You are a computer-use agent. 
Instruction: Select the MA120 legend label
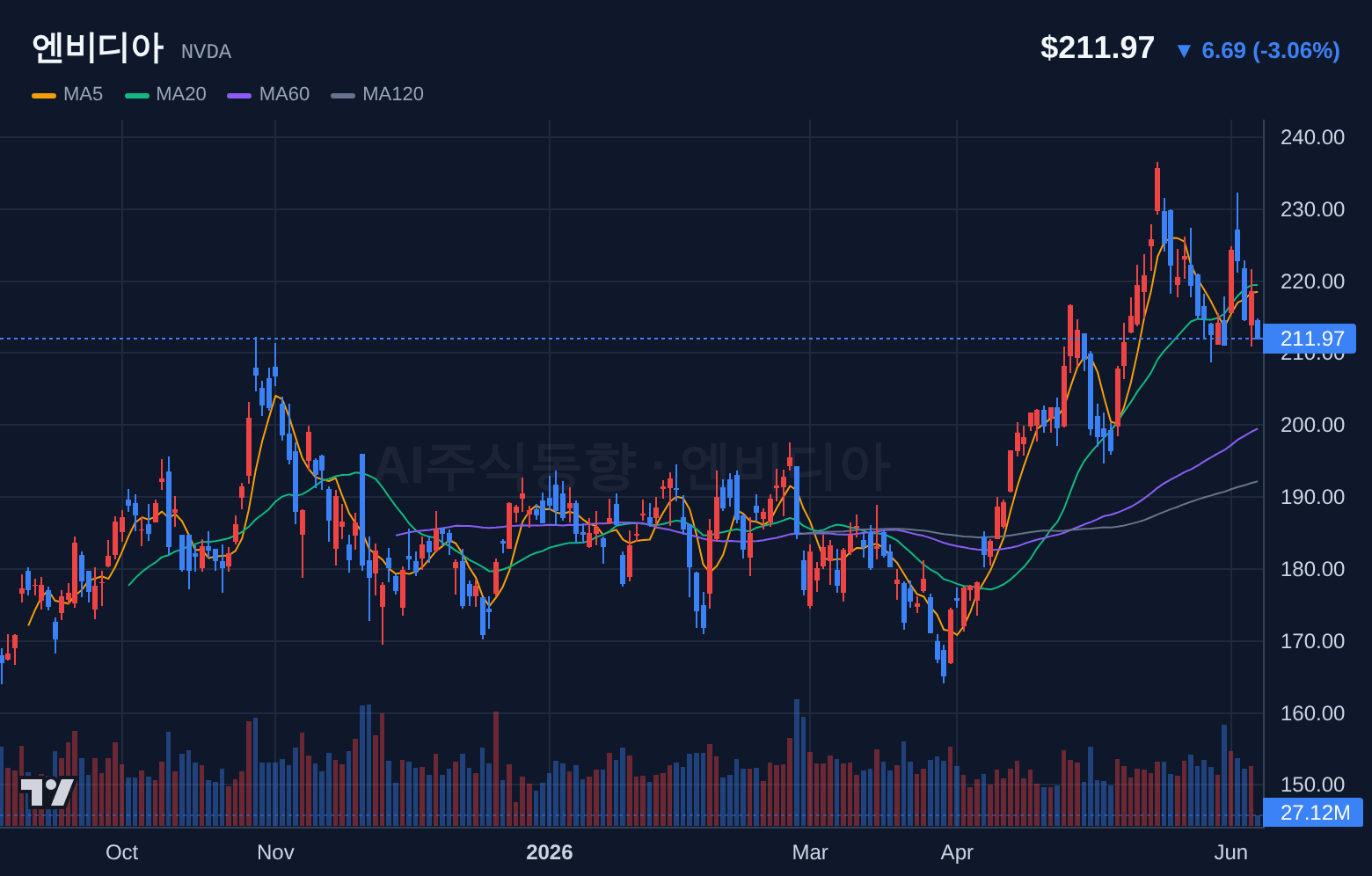393,94
